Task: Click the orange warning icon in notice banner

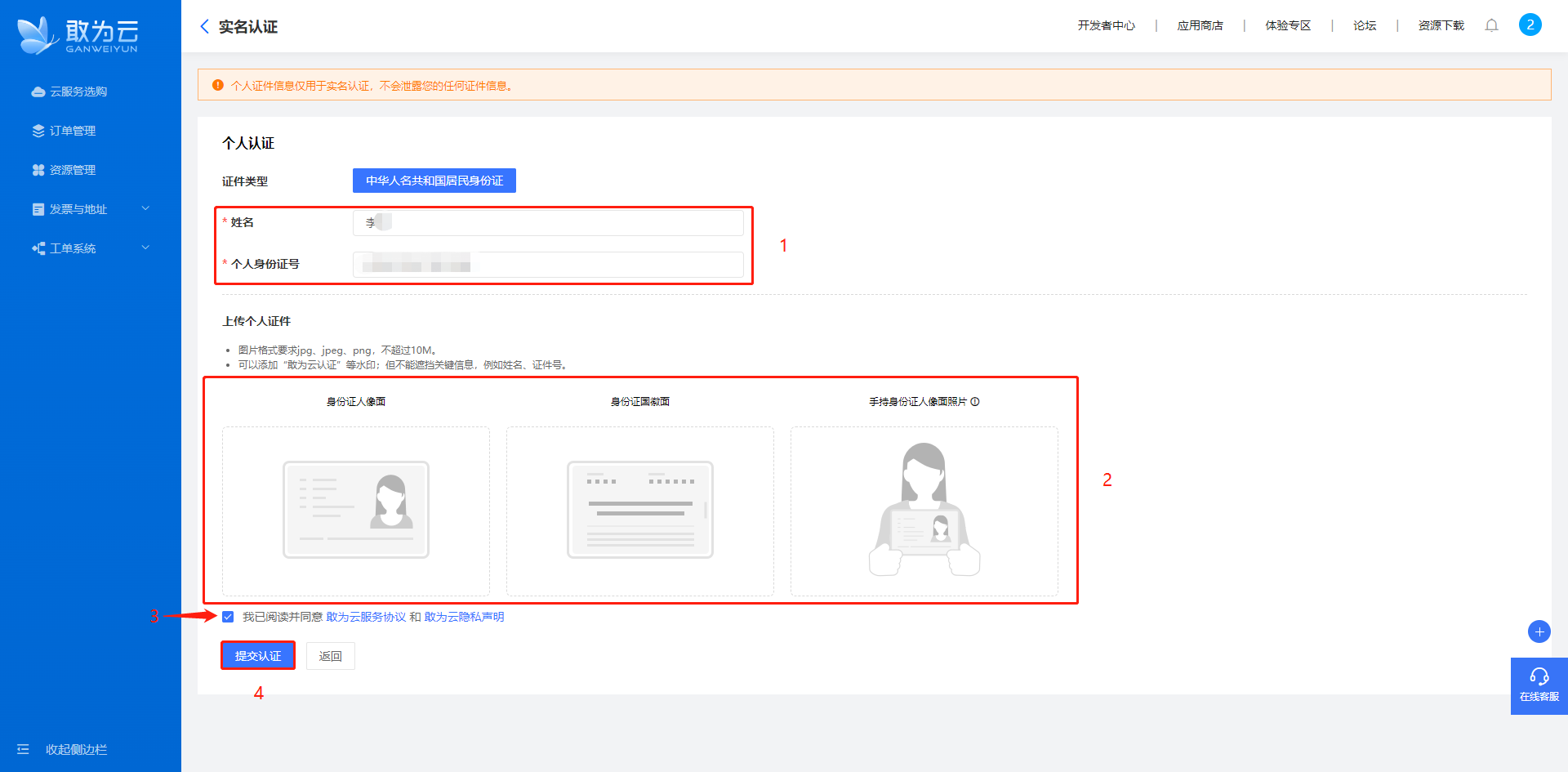Action: [x=217, y=85]
